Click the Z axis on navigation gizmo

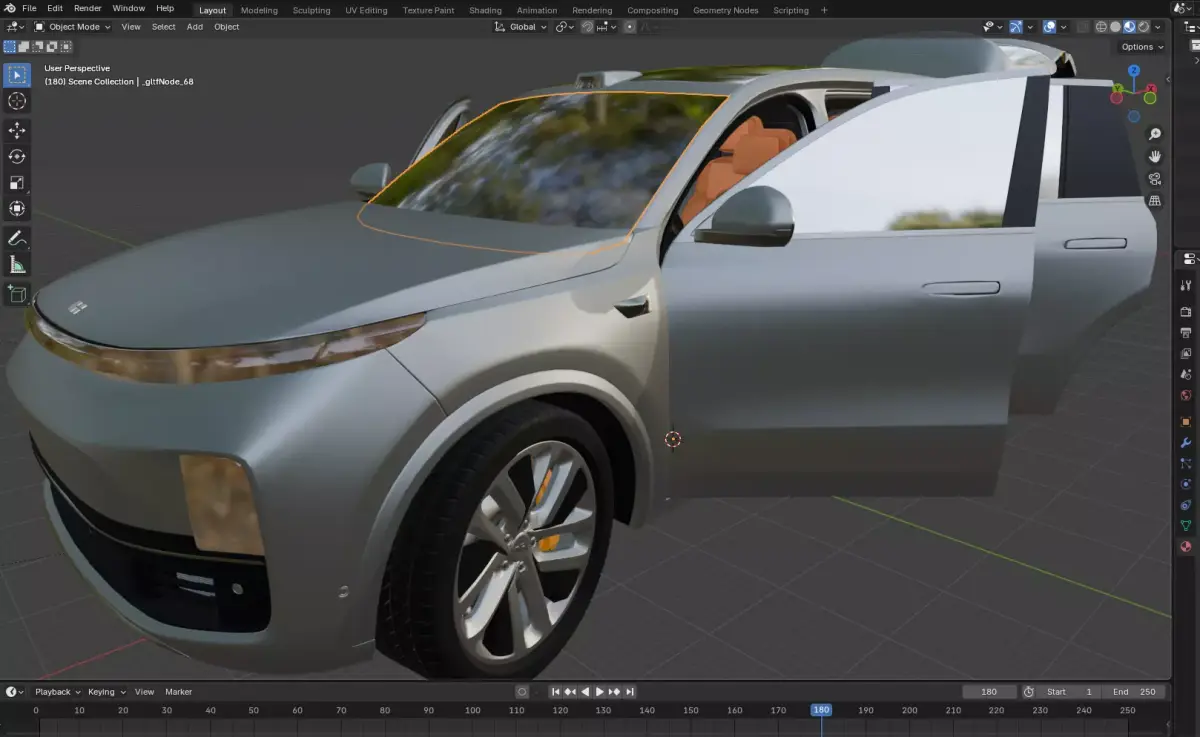pyautogui.click(x=1134, y=71)
